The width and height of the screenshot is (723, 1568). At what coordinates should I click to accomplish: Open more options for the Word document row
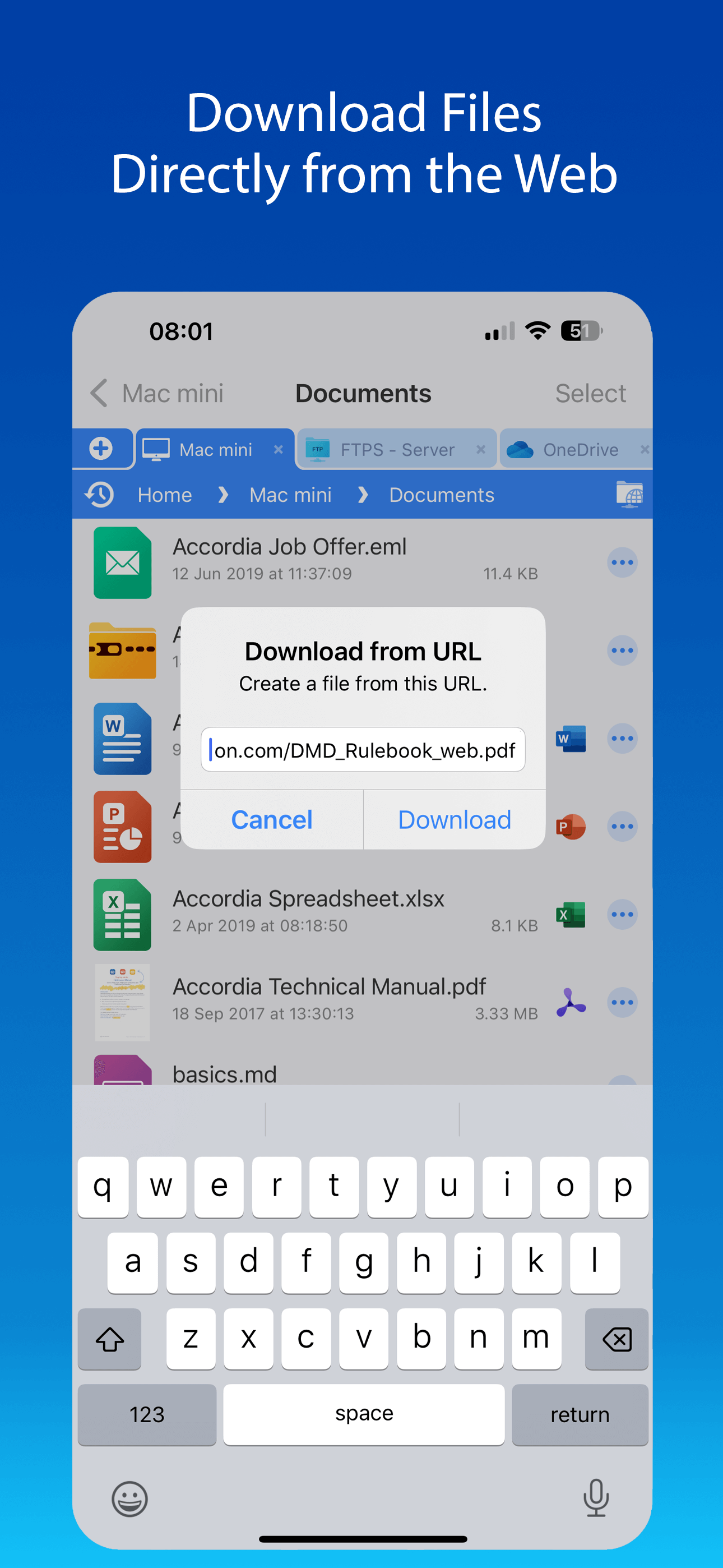click(622, 739)
